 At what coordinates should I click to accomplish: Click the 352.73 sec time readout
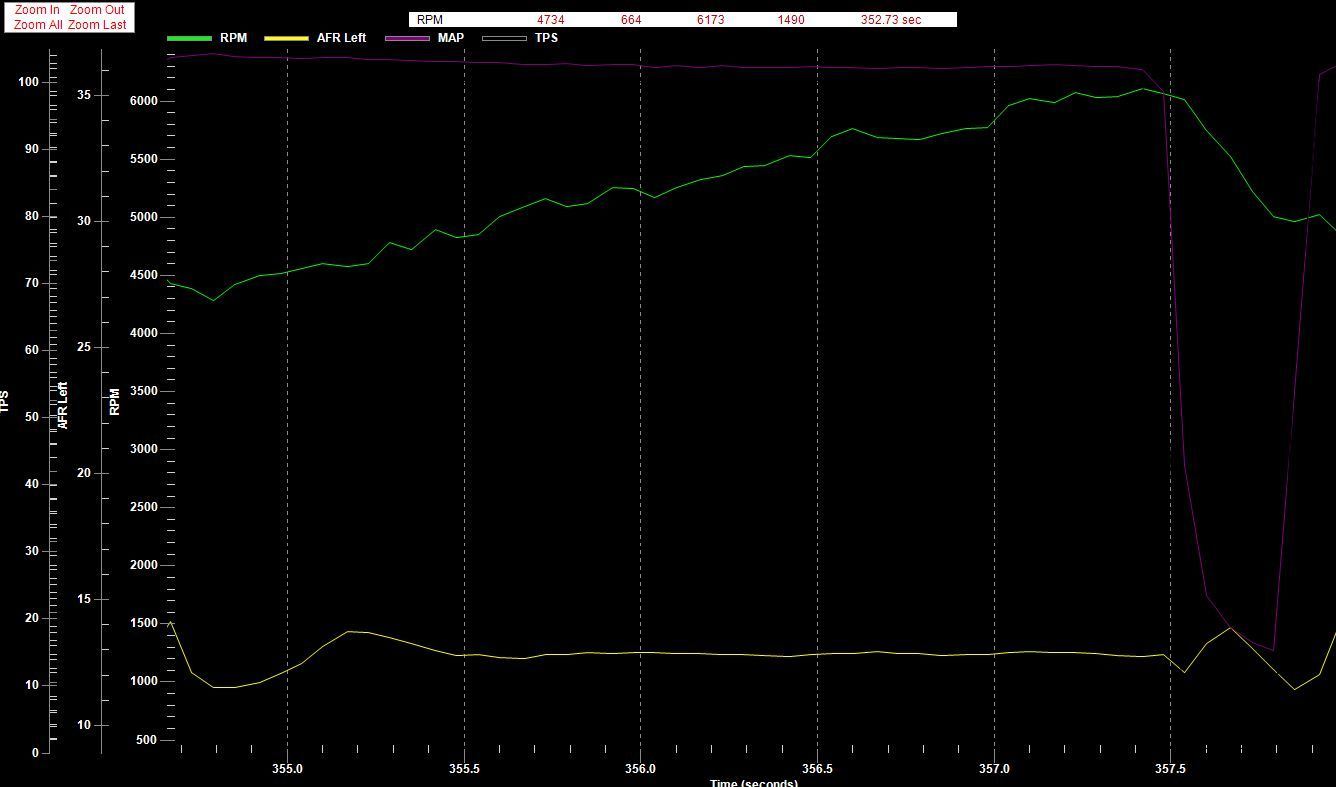point(890,20)
